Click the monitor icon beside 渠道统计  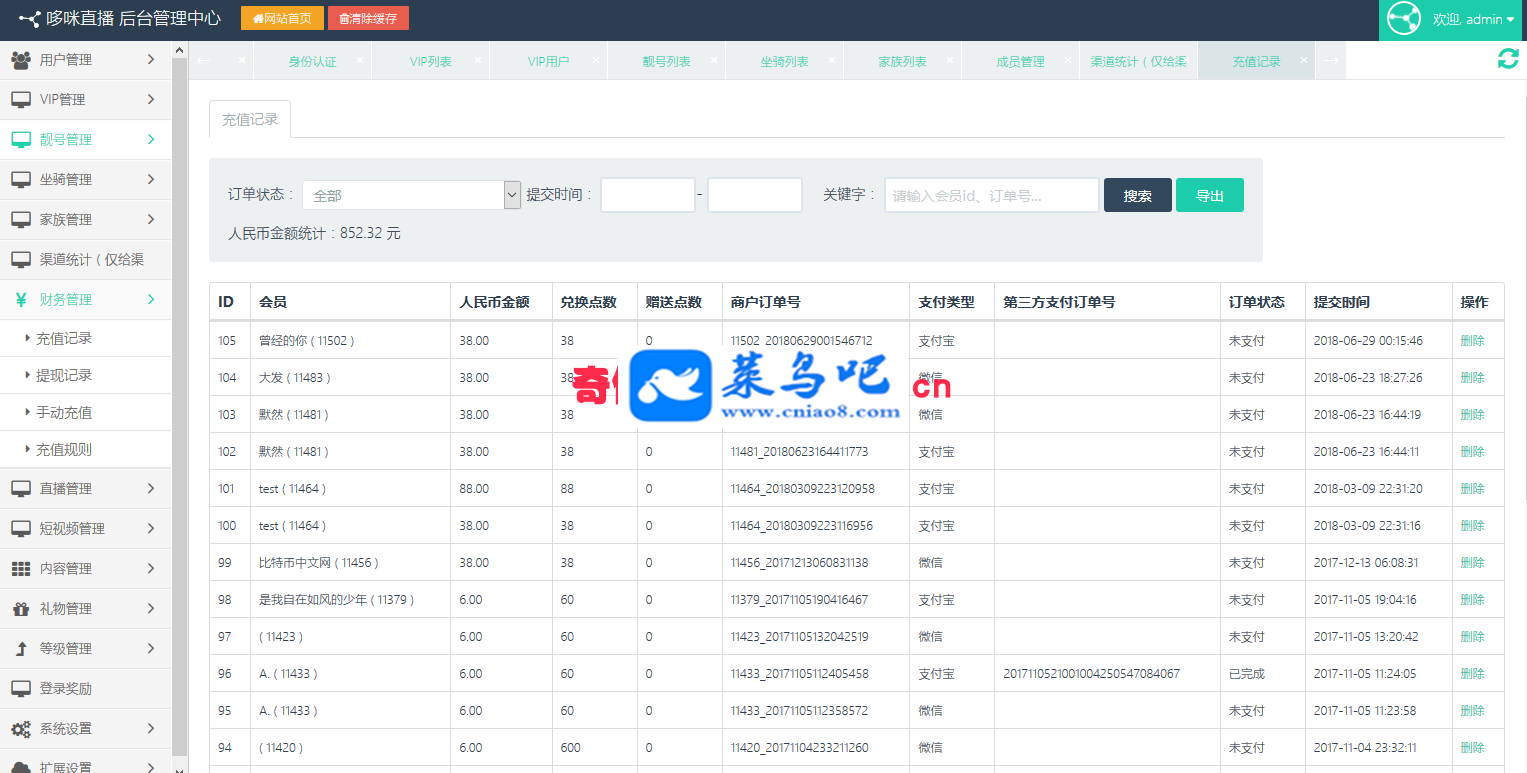(x=20, y=260)
